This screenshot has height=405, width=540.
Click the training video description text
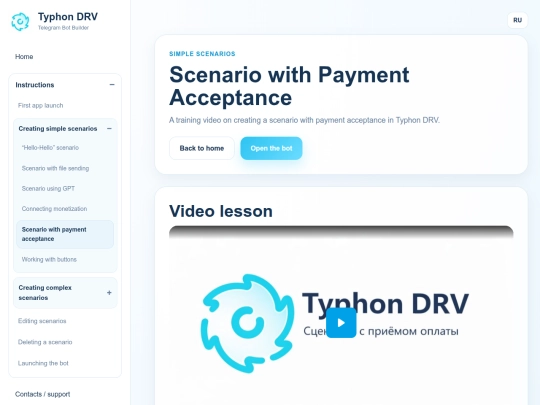(x=304, y=120)
